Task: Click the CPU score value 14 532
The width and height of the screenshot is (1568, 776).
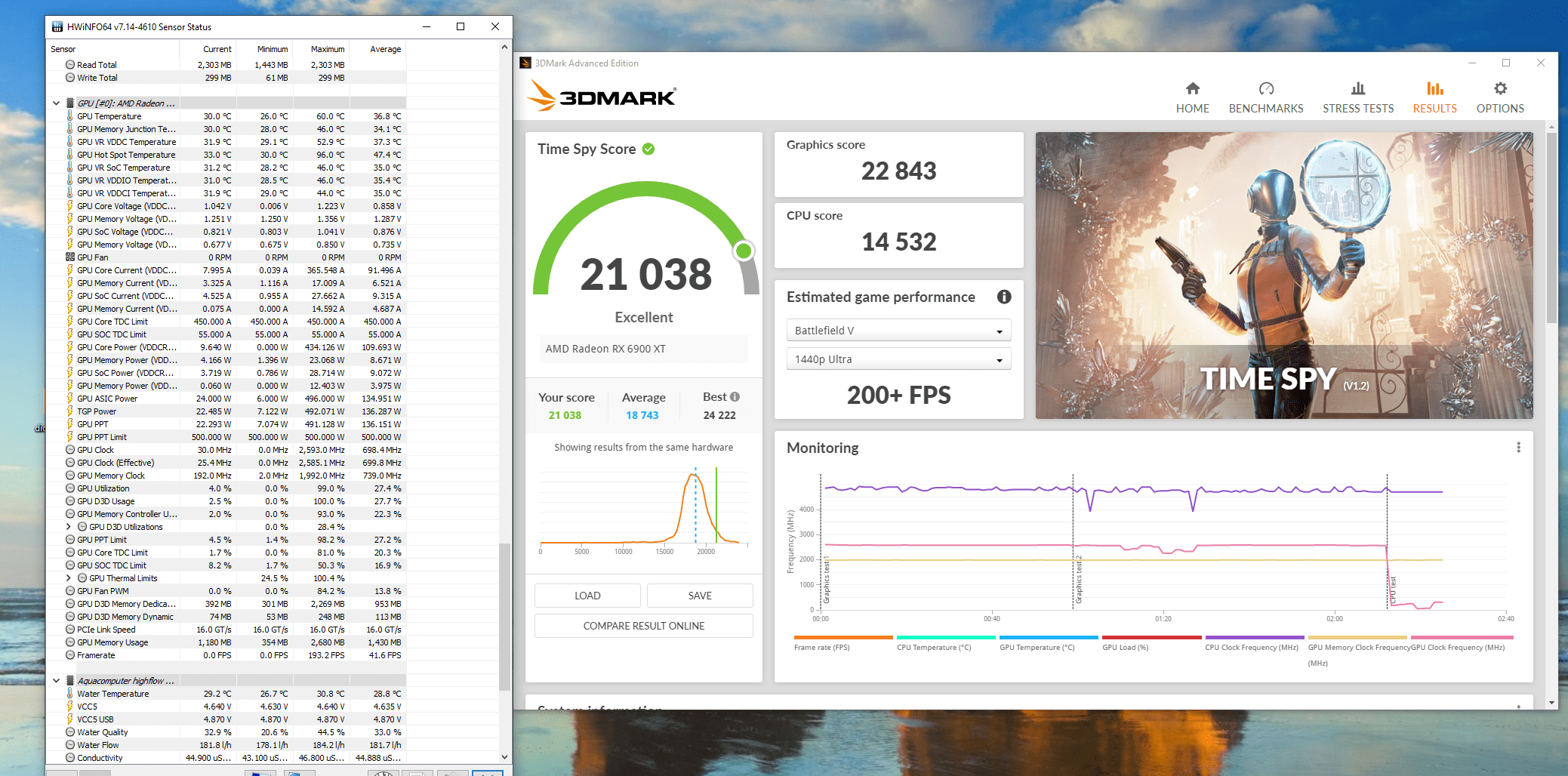Action: pos(898,242)
